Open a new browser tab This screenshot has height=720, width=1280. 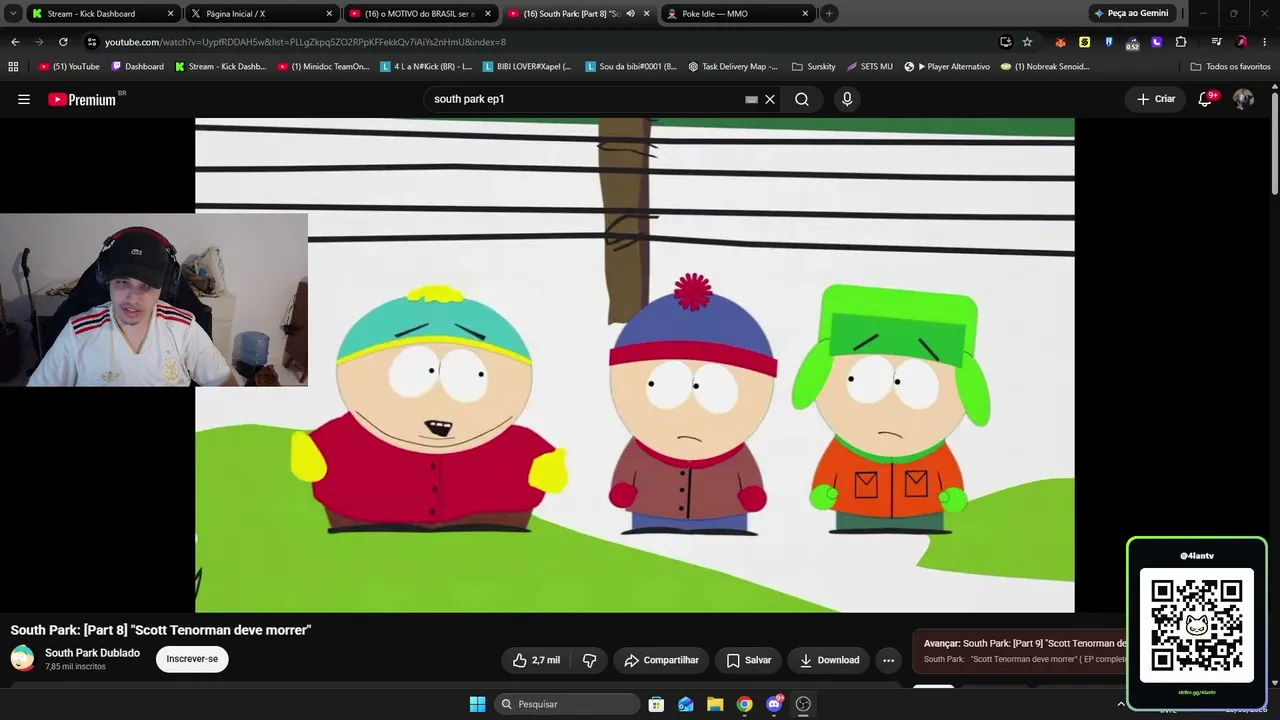point(829,14)
